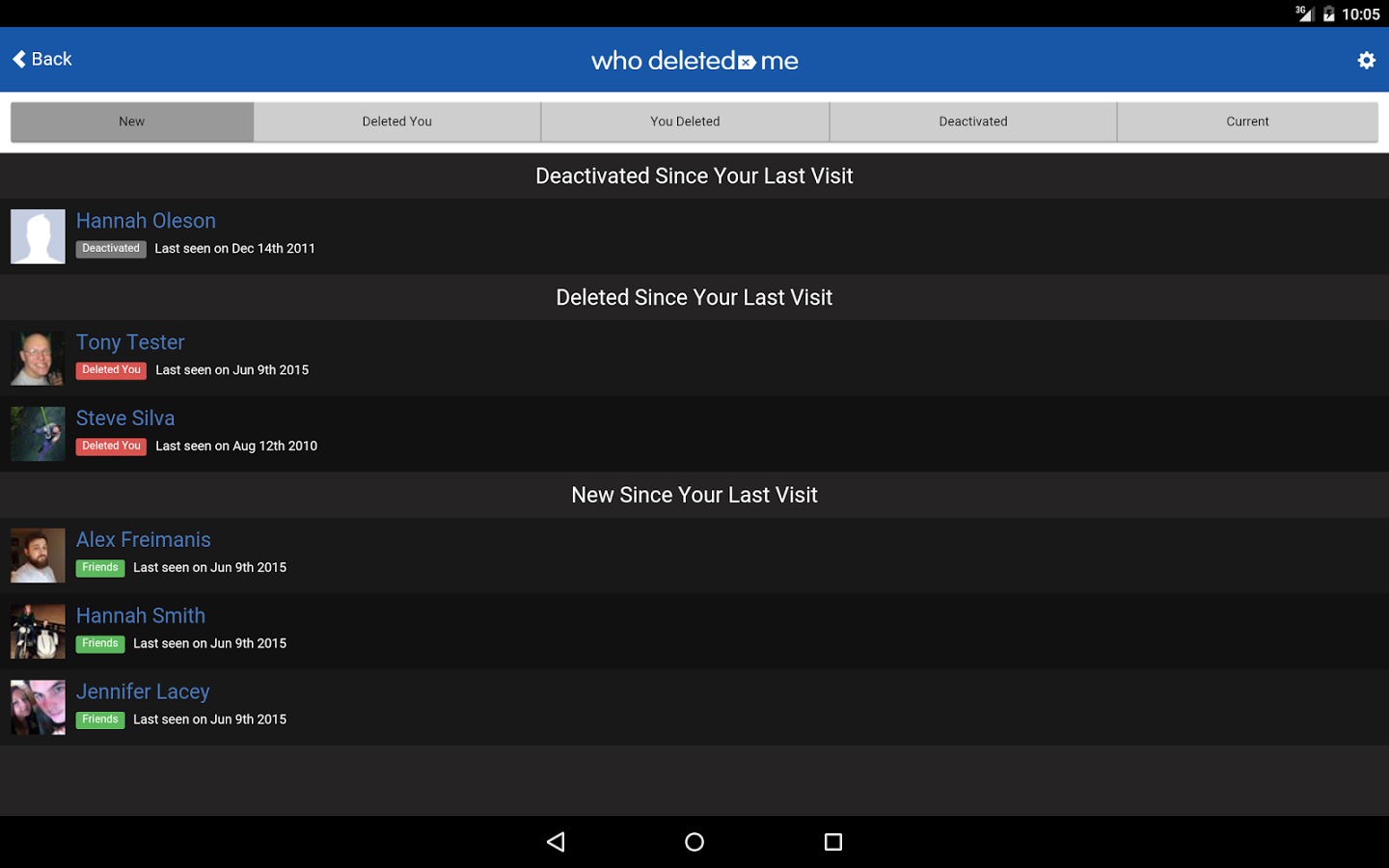Tap the Back arrow icon in the header

click(x=19, y=59)
